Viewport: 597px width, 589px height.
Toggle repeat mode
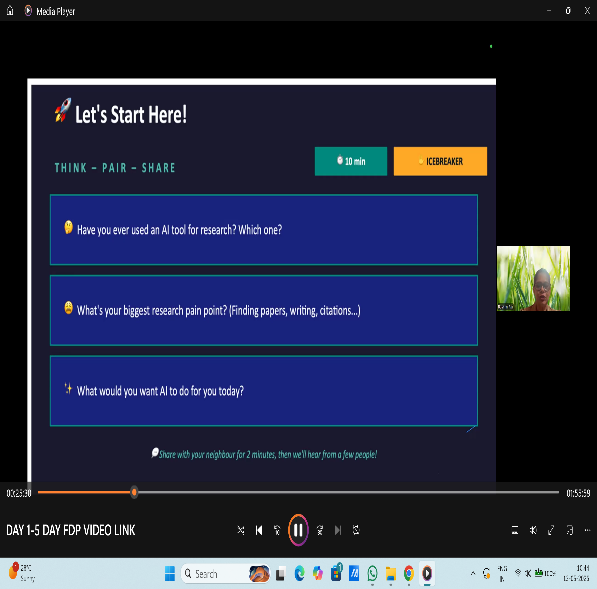point(356,530)
